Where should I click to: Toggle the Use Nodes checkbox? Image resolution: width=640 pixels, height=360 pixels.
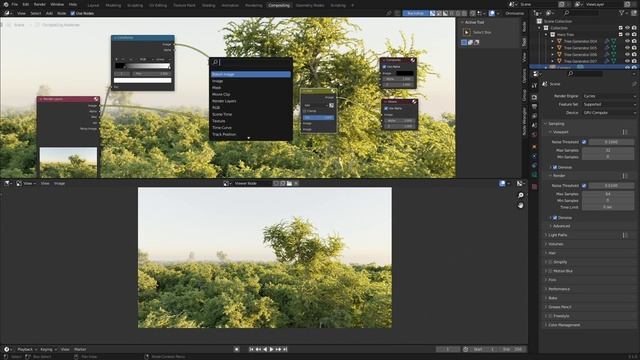[x=73, y=13]
